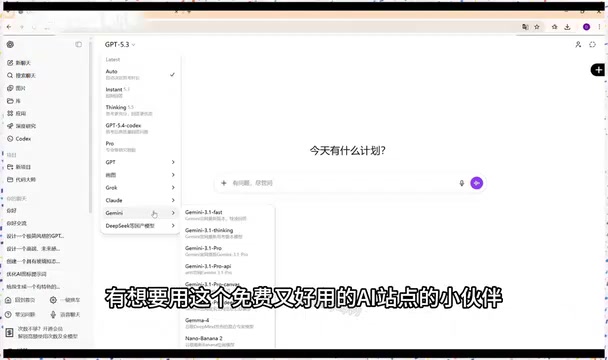Choose GPT-5.4-codex from the model list
This screenshot has width=608, height=360.
pos(140,128)
